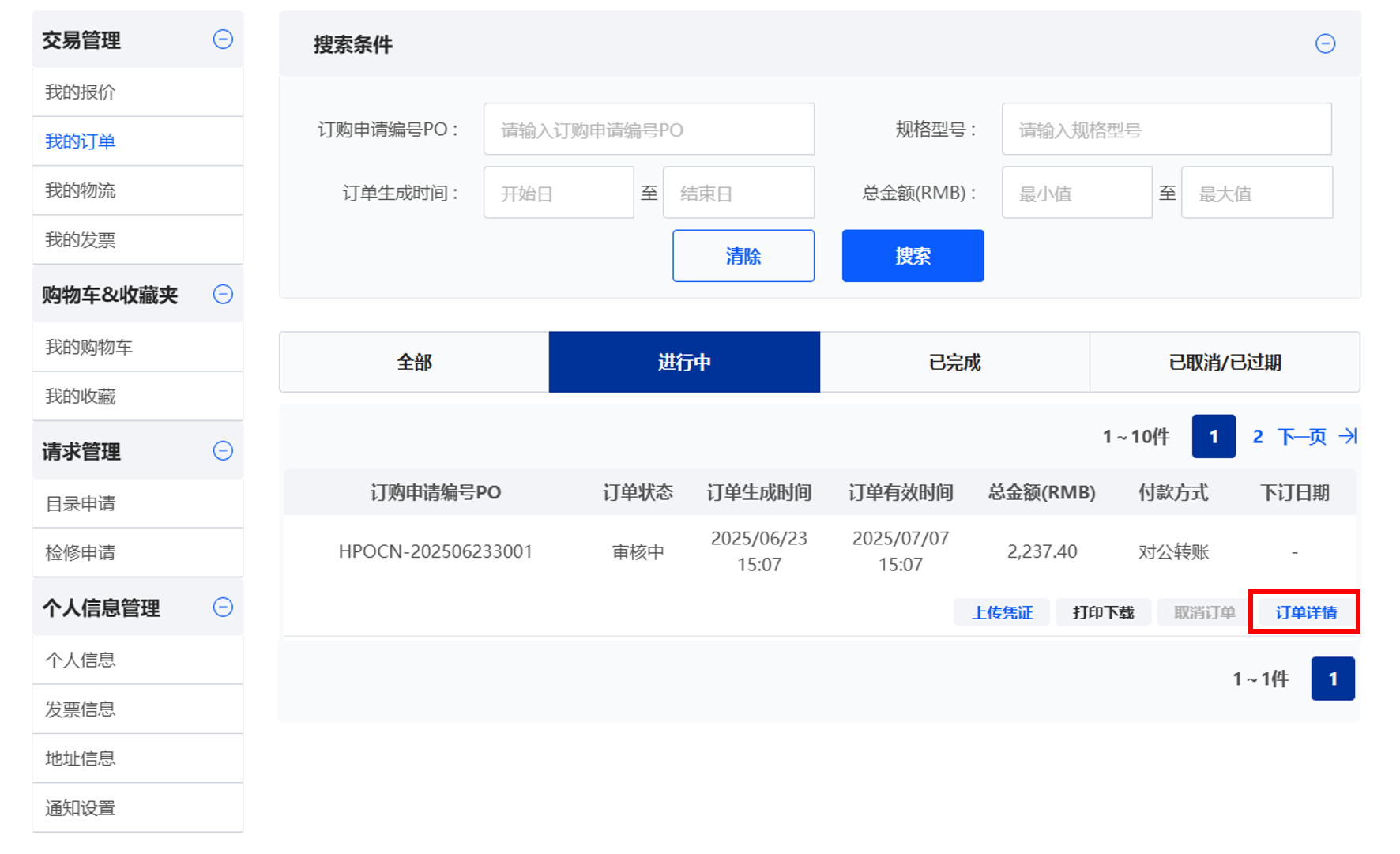Open 我的物流 in the sidebar
1400x854 pixels.
pyautogui.click(x=81, y=190)
